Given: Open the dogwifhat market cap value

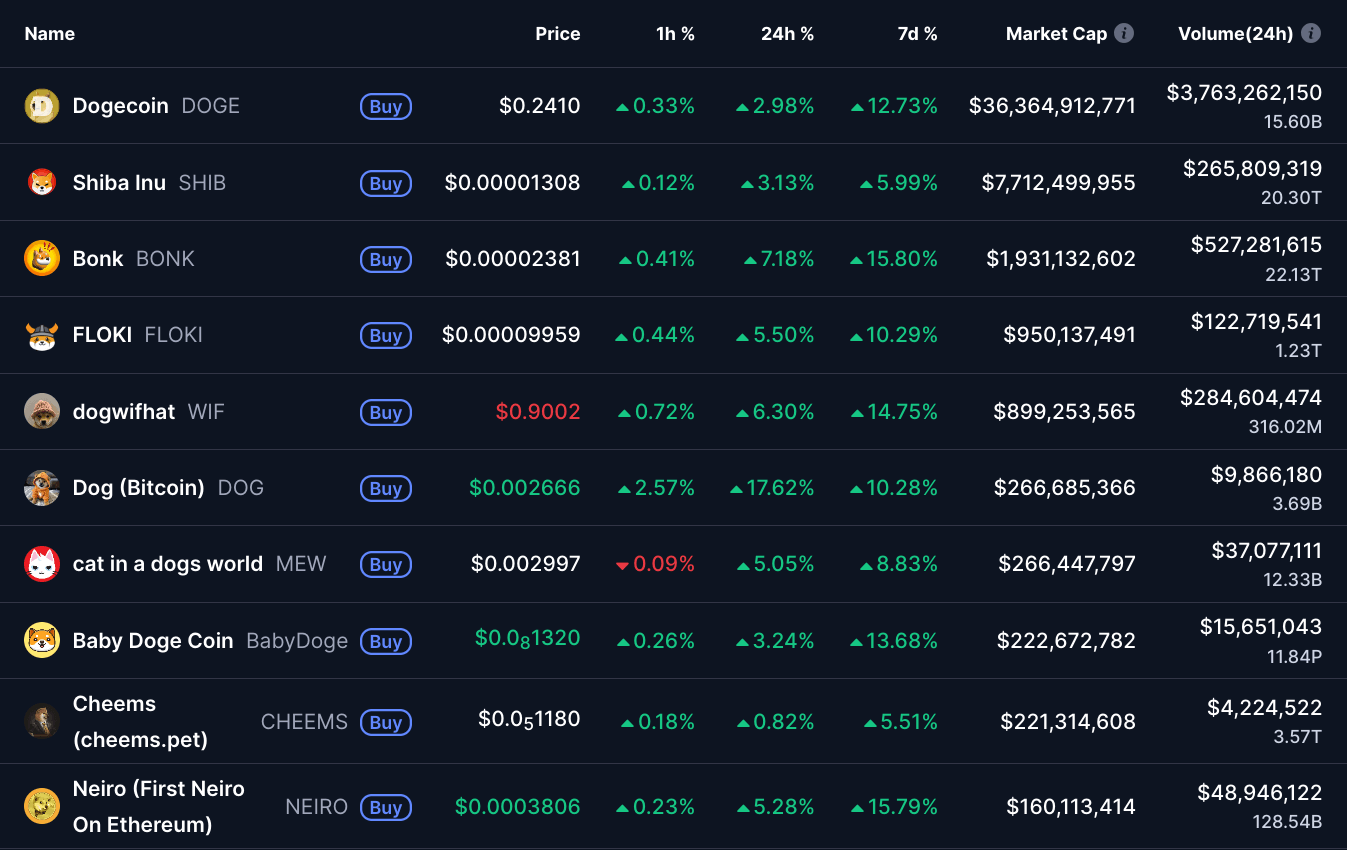Looking at the screenshot, I should (x=1064, y=412).
